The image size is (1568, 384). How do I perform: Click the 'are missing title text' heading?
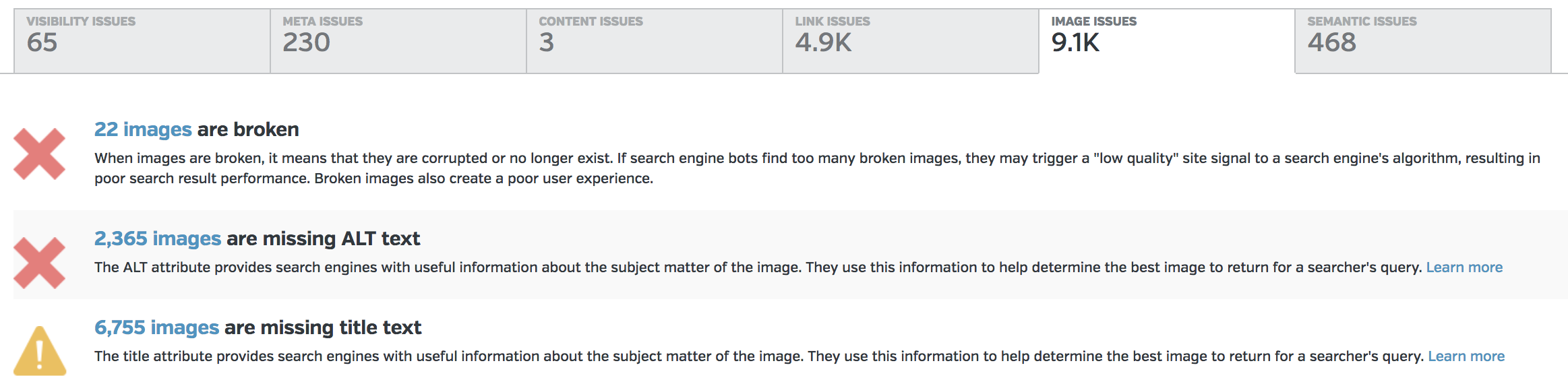click(x=322, y=327)
